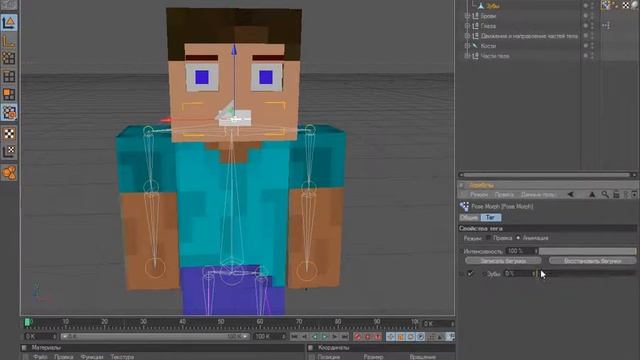
Task: Toggle the scale key recording icon
Action: click(400, 337)
